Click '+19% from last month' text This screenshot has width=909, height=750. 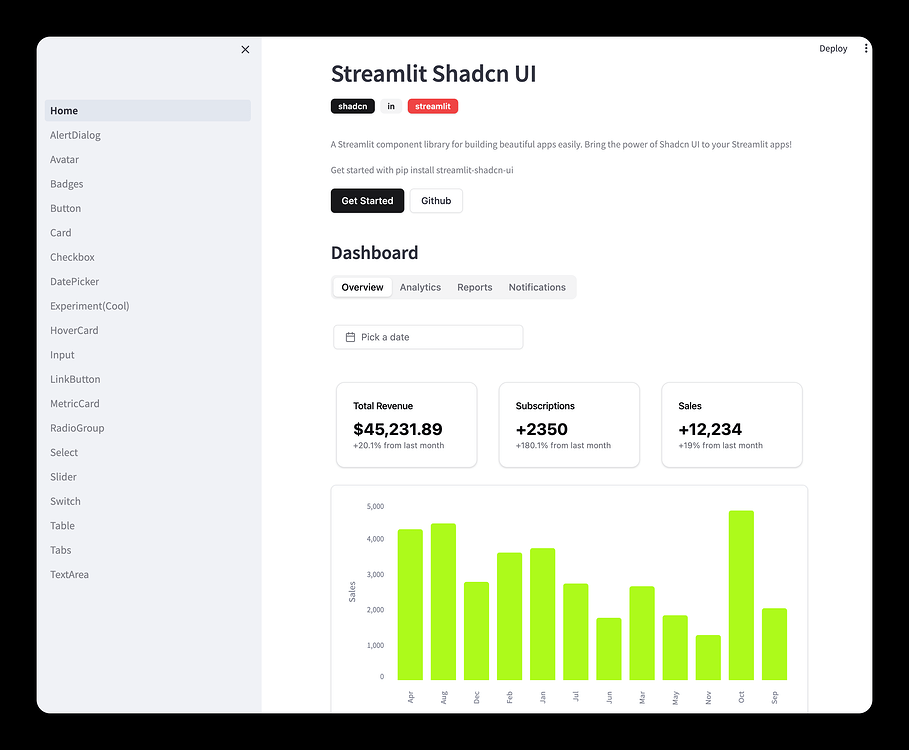(x=721, y=445)
